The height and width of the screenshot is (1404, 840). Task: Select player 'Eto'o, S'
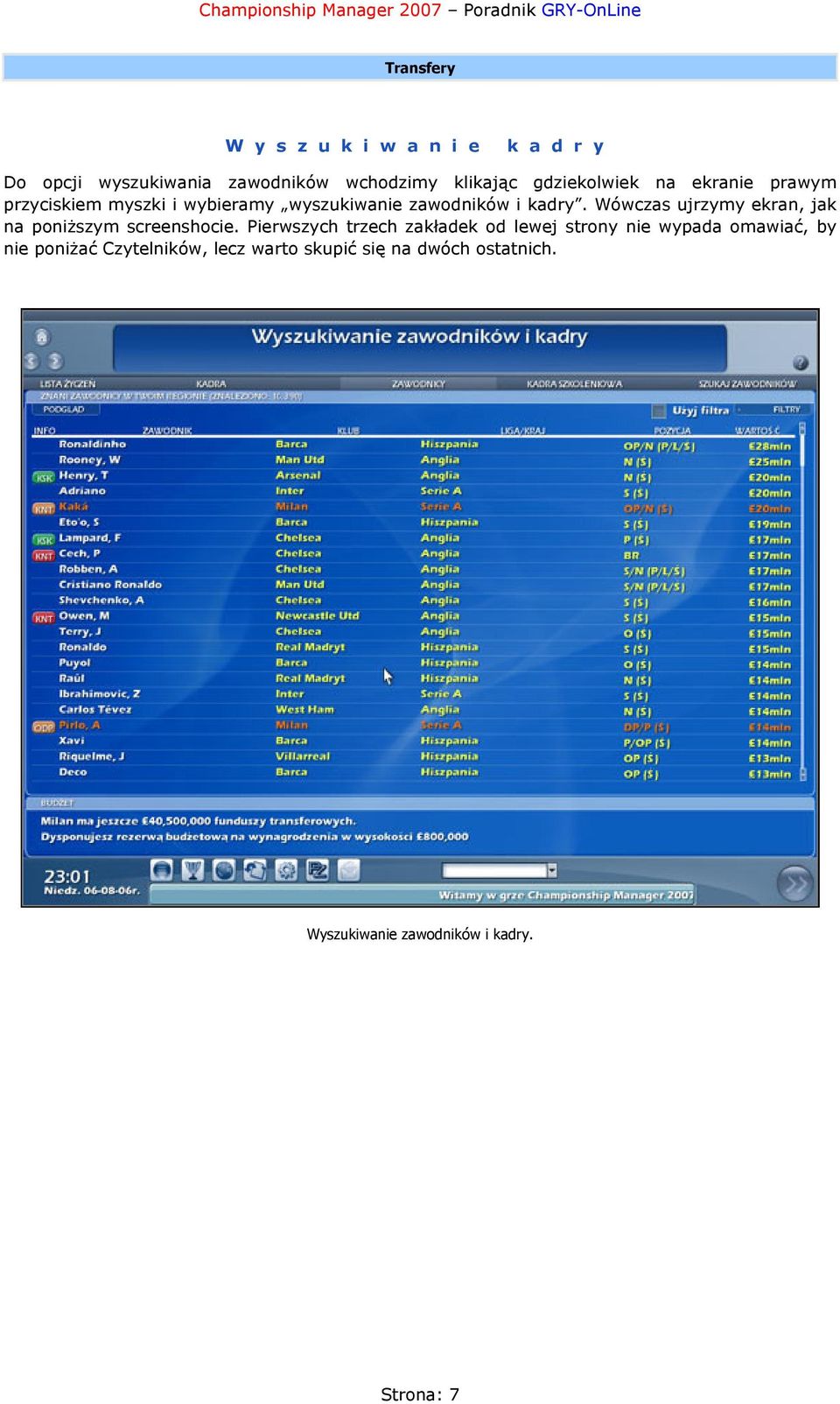tap(79, 523)
